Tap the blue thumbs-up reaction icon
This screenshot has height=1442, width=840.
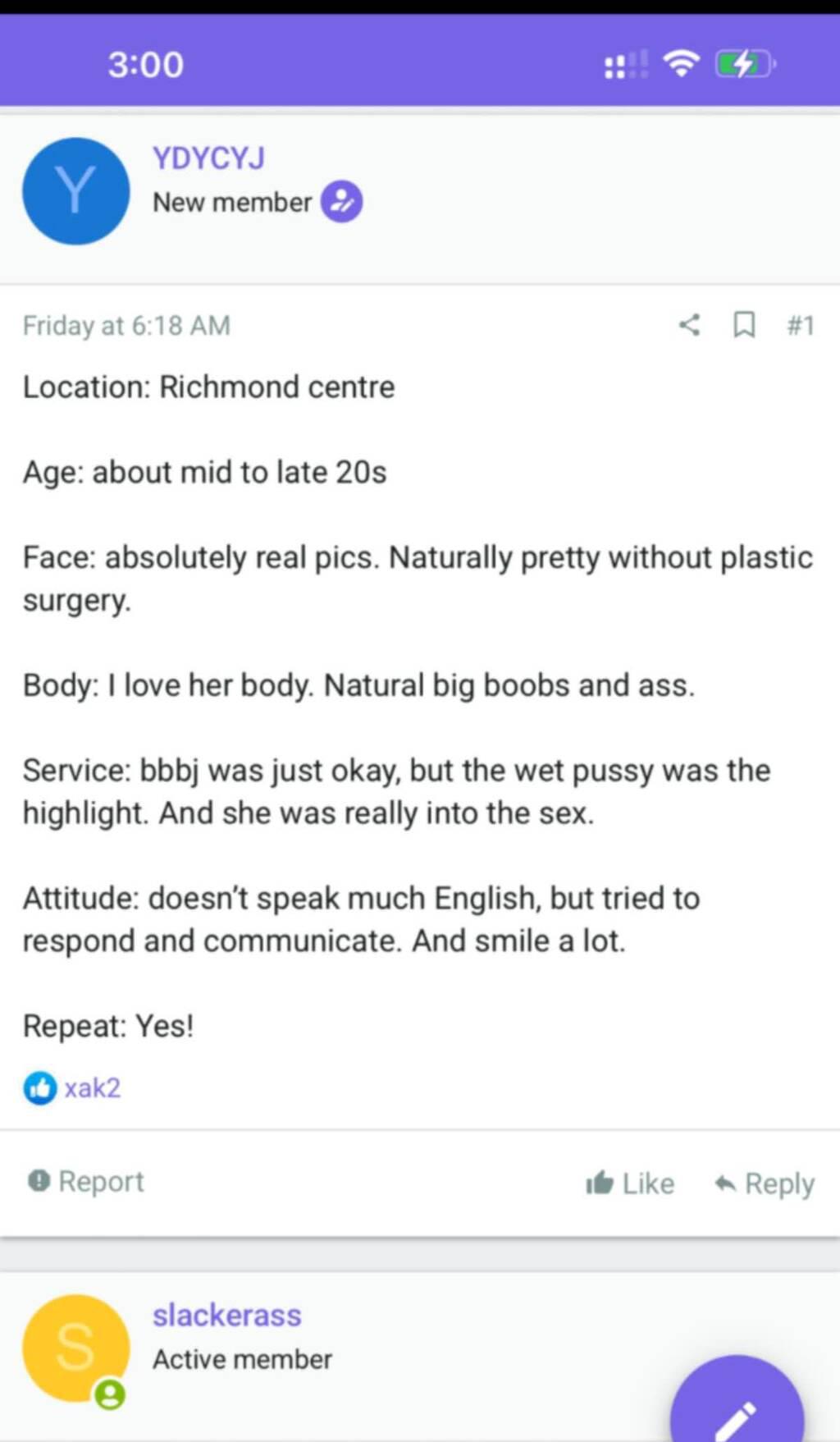(x=39, y=1088)
